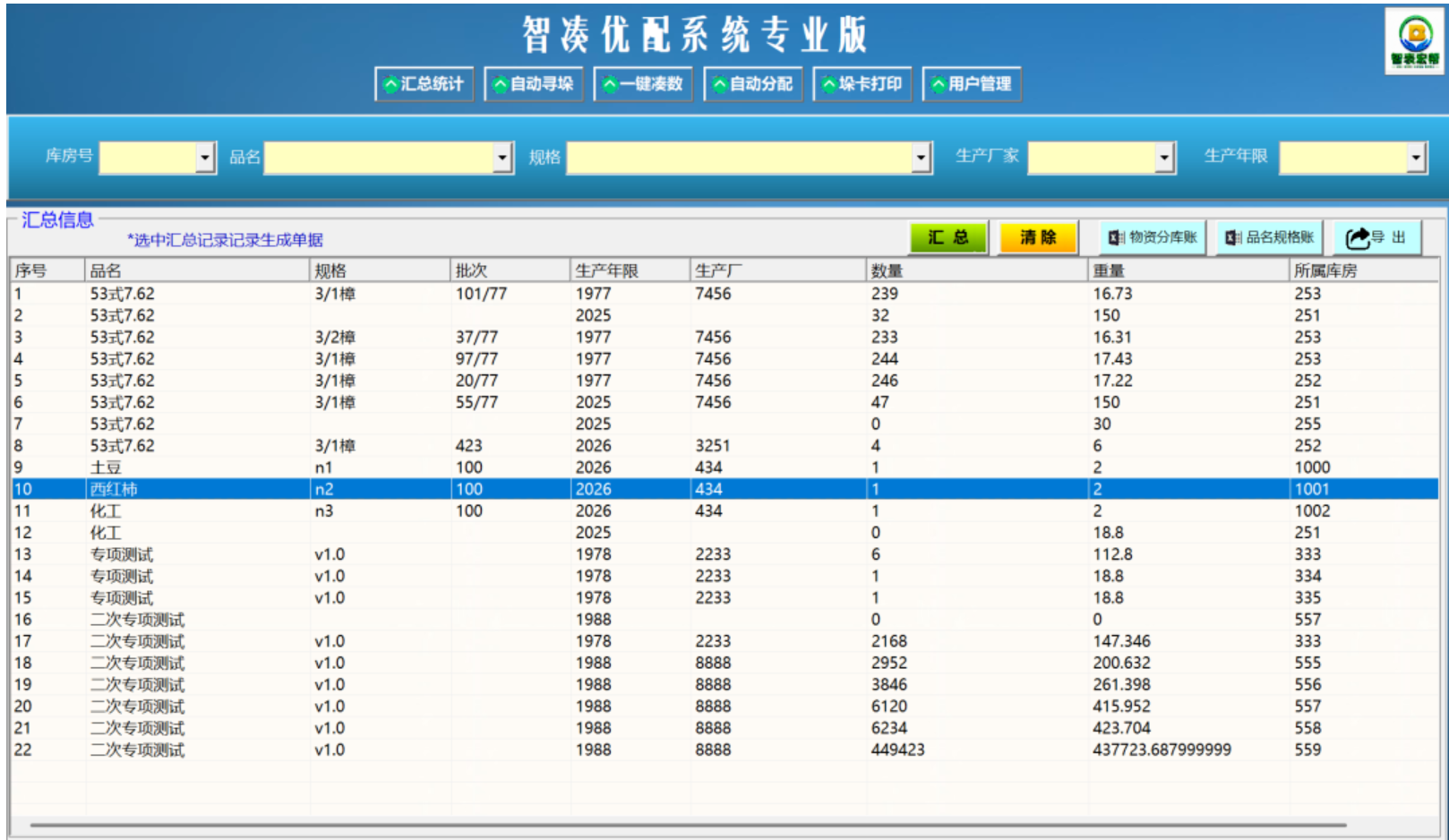Click 二次专项测试 in row 16

pyautogui.click(x=137, y=620)
